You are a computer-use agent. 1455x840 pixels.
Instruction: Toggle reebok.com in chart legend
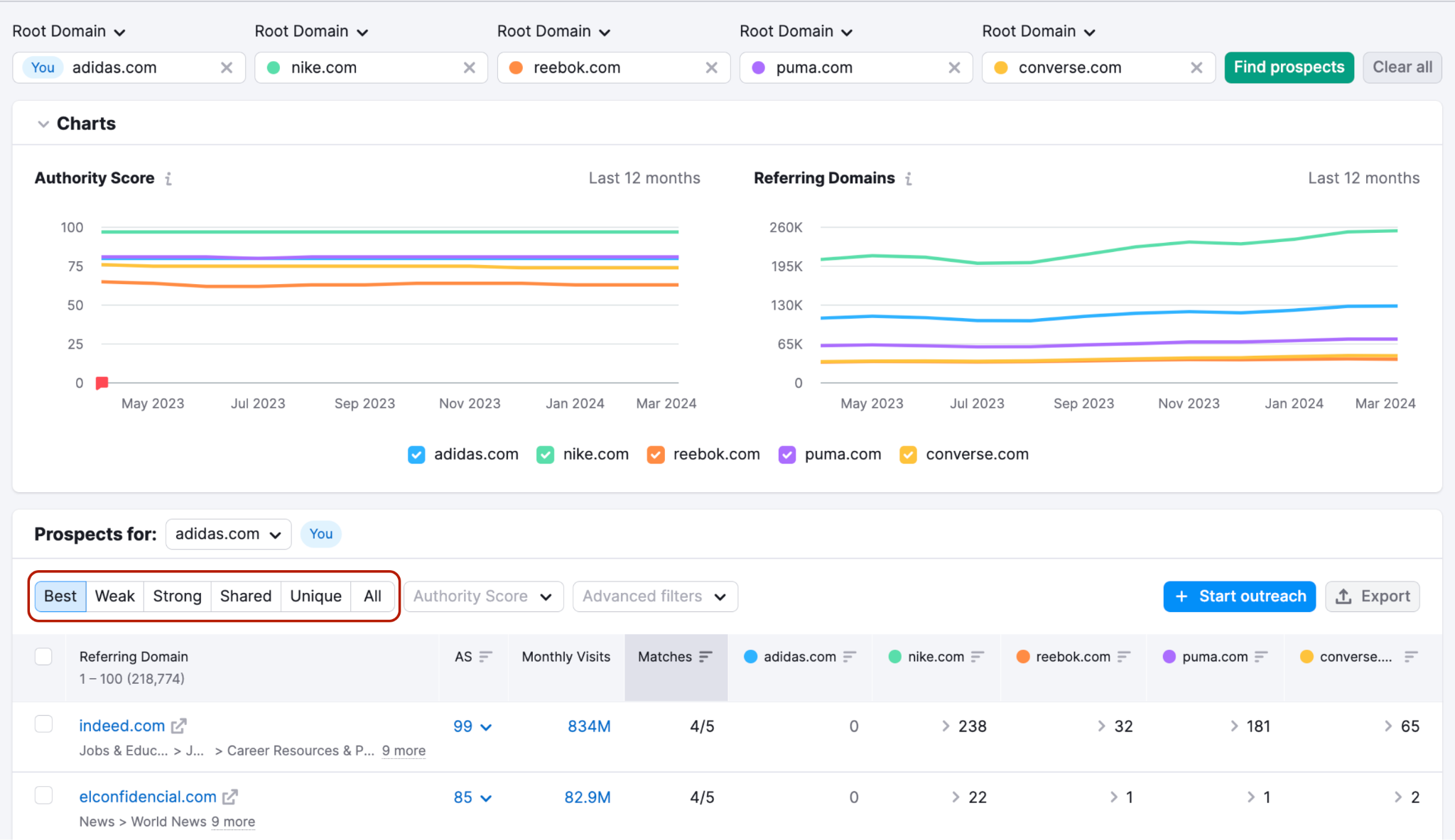point(656,454)
